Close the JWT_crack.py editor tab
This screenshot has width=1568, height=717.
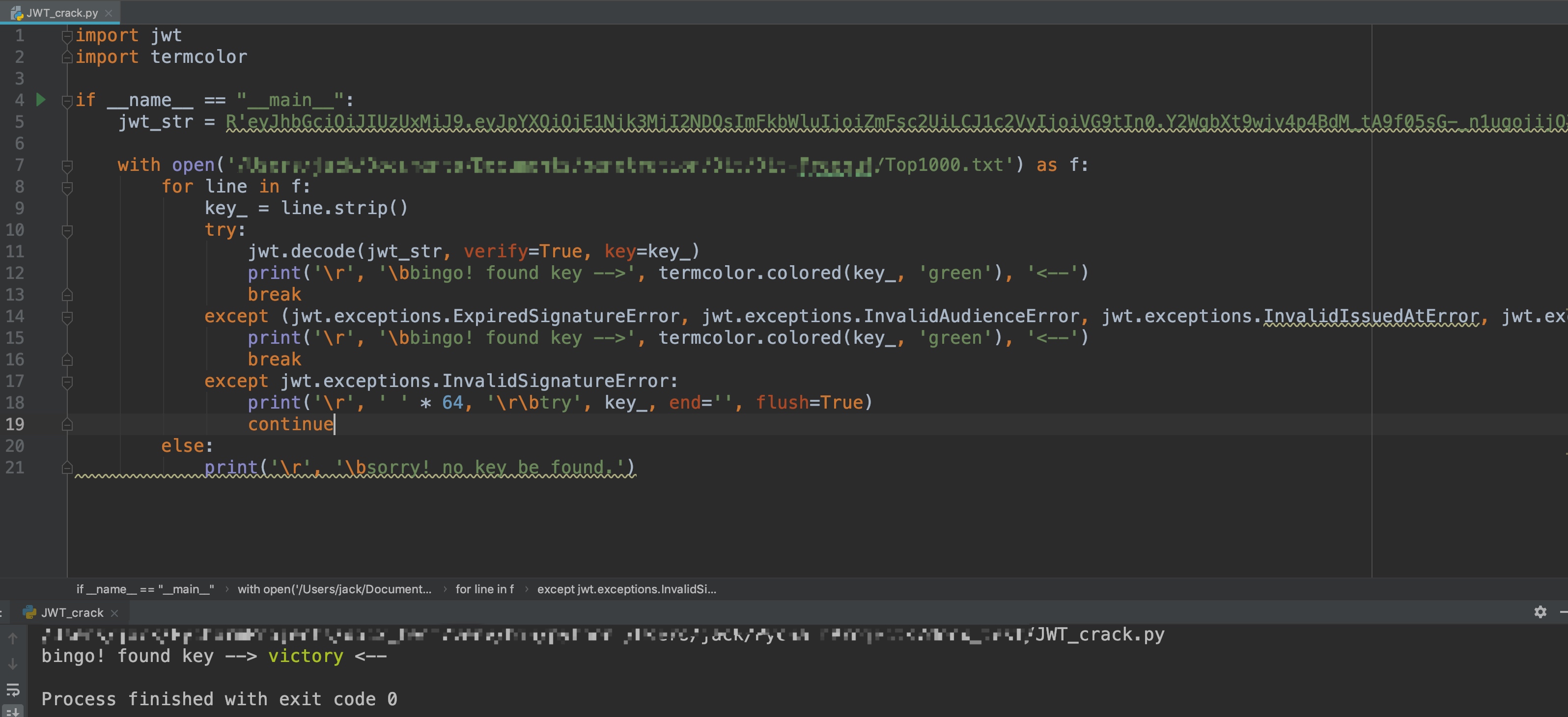coord(109,13)
